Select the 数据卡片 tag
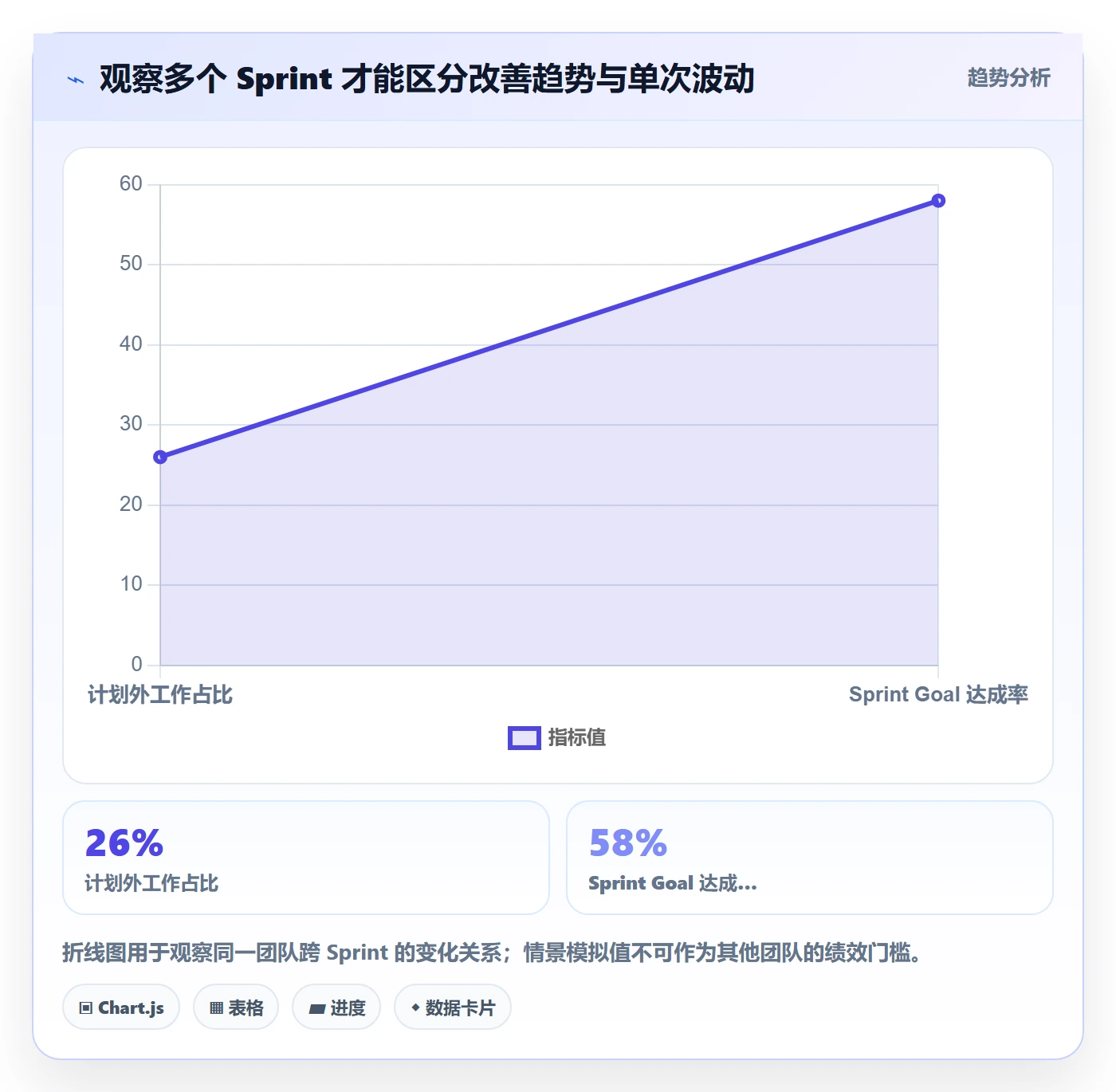The height and width of the screenshot is (1092, 1116). tap(453, 1008)
